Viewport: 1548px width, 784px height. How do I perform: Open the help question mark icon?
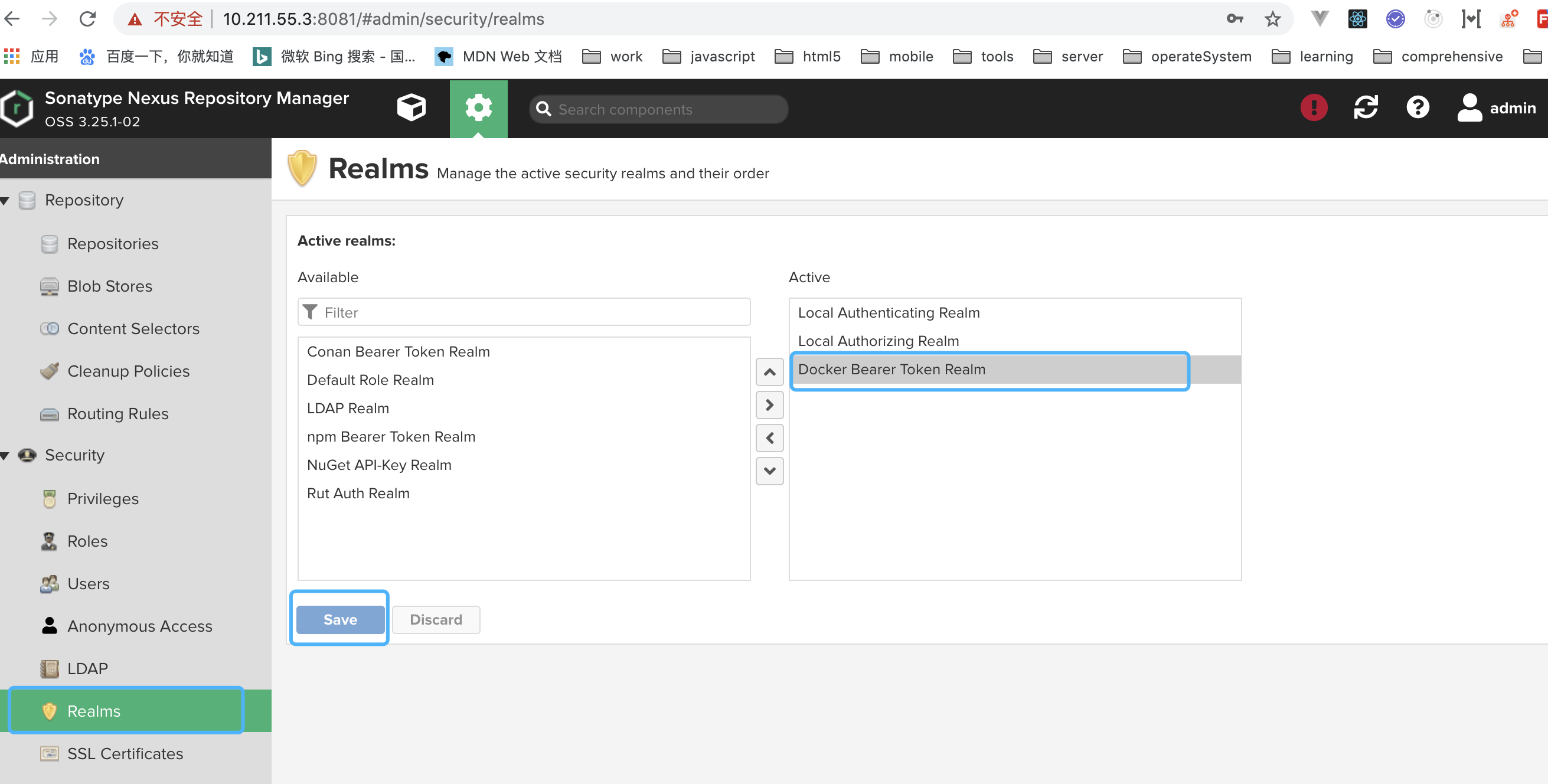pyautogui.click(x=1418, y=108)
